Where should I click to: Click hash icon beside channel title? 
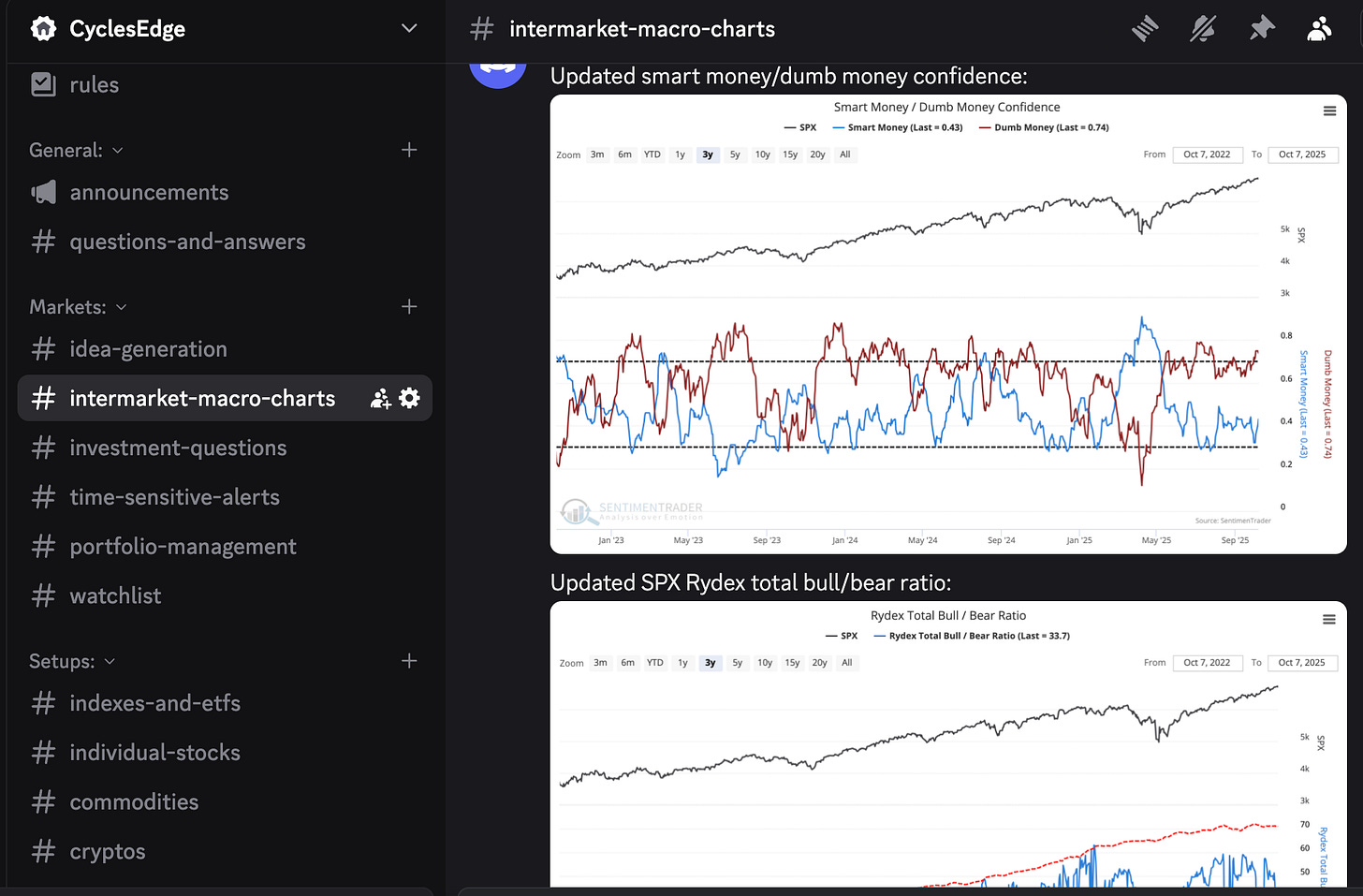tap(481, 29)
